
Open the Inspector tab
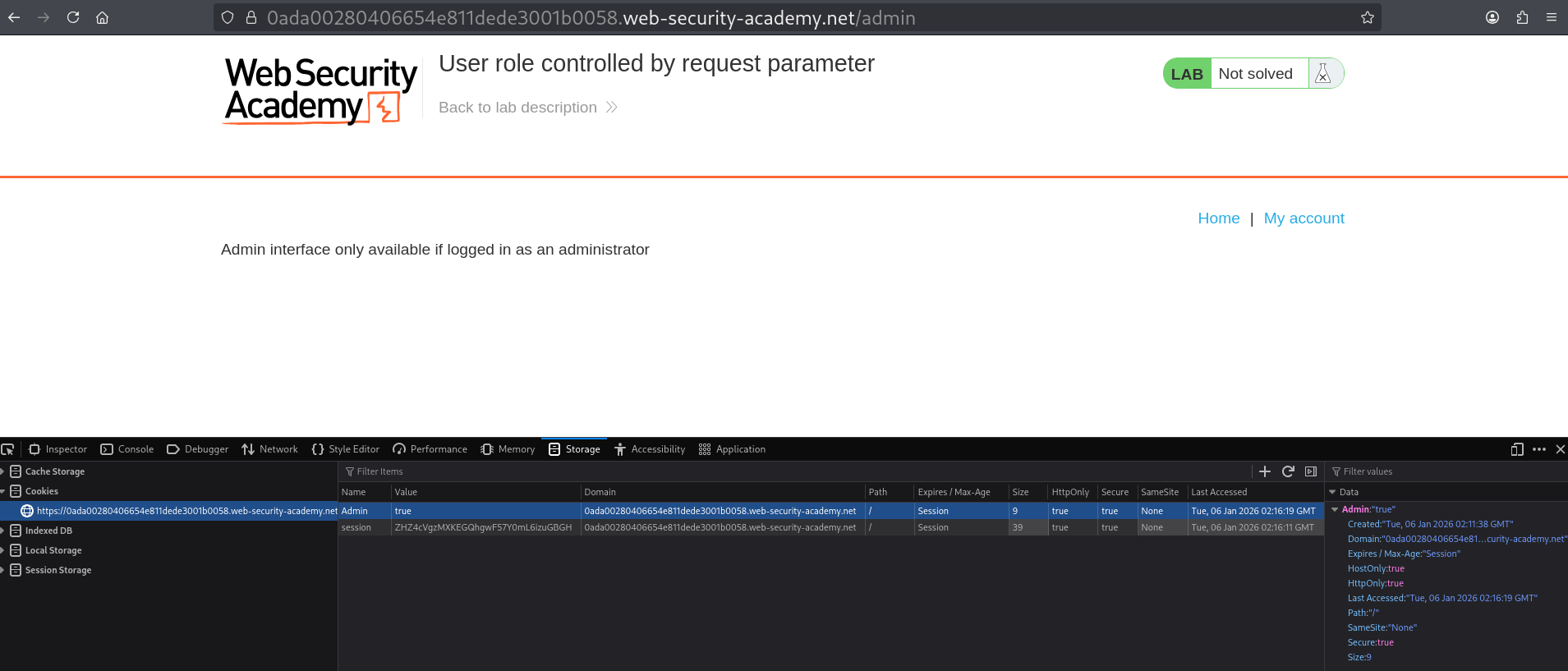pos(58,449)
